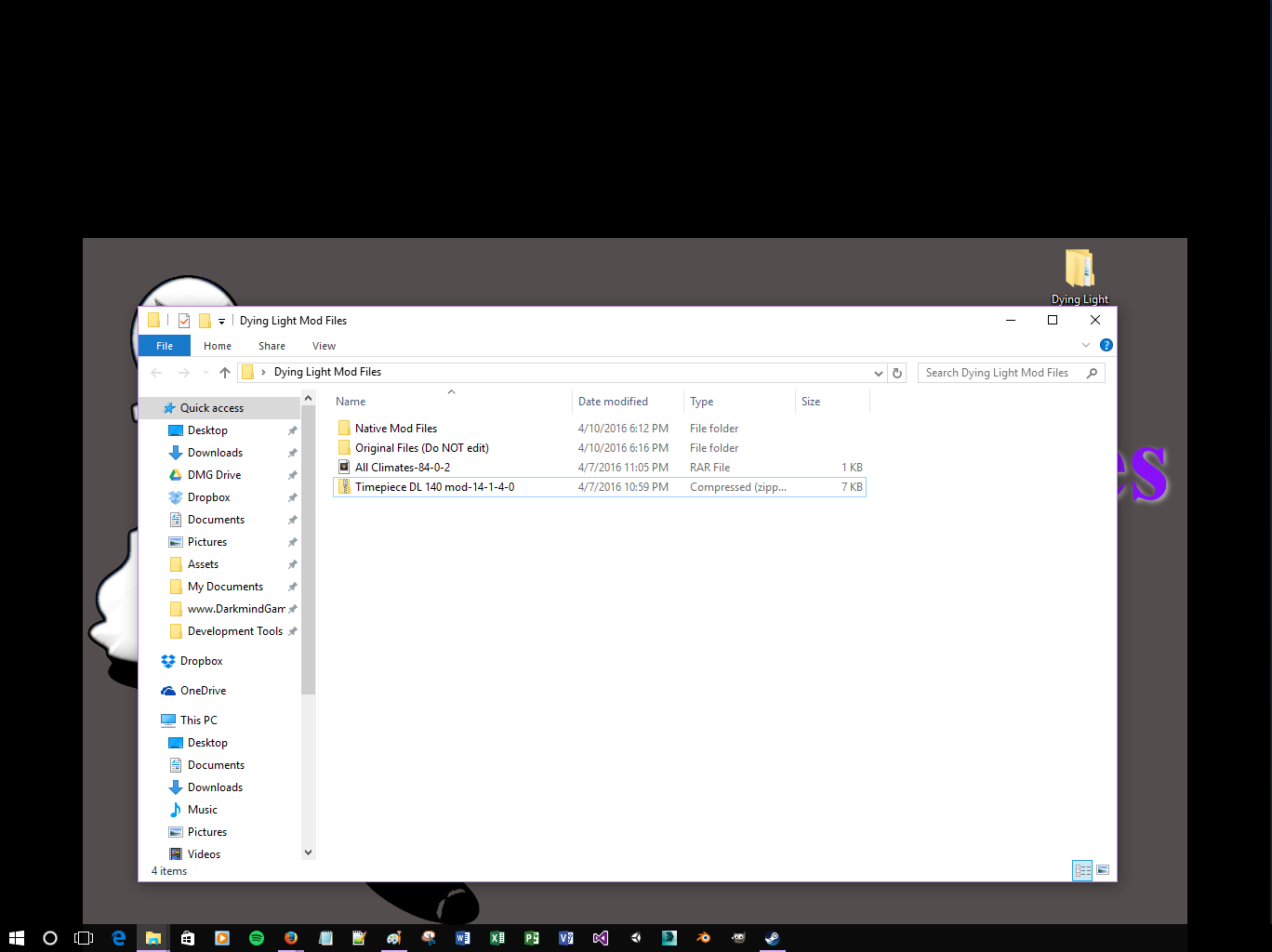
Task: Switch to the Share ribbon tab
Action: coord(272,346)
